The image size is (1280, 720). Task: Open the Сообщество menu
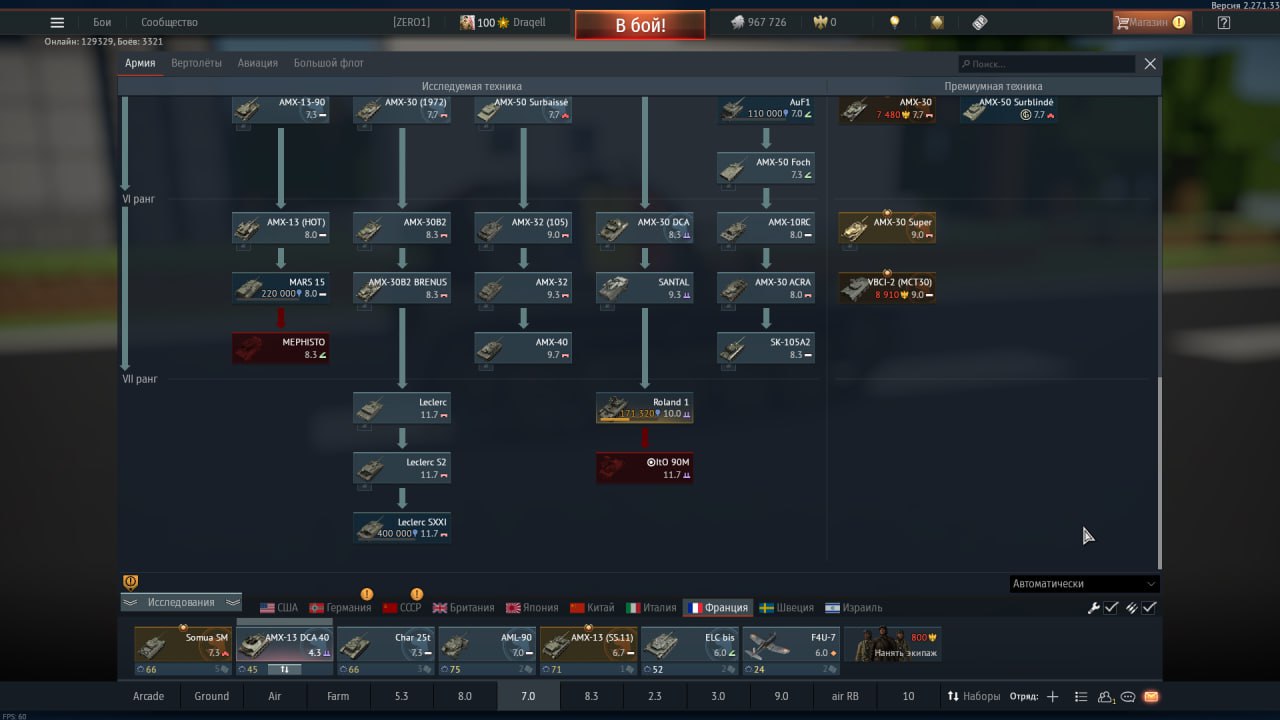pyautogui.click(x=169, y=22)
